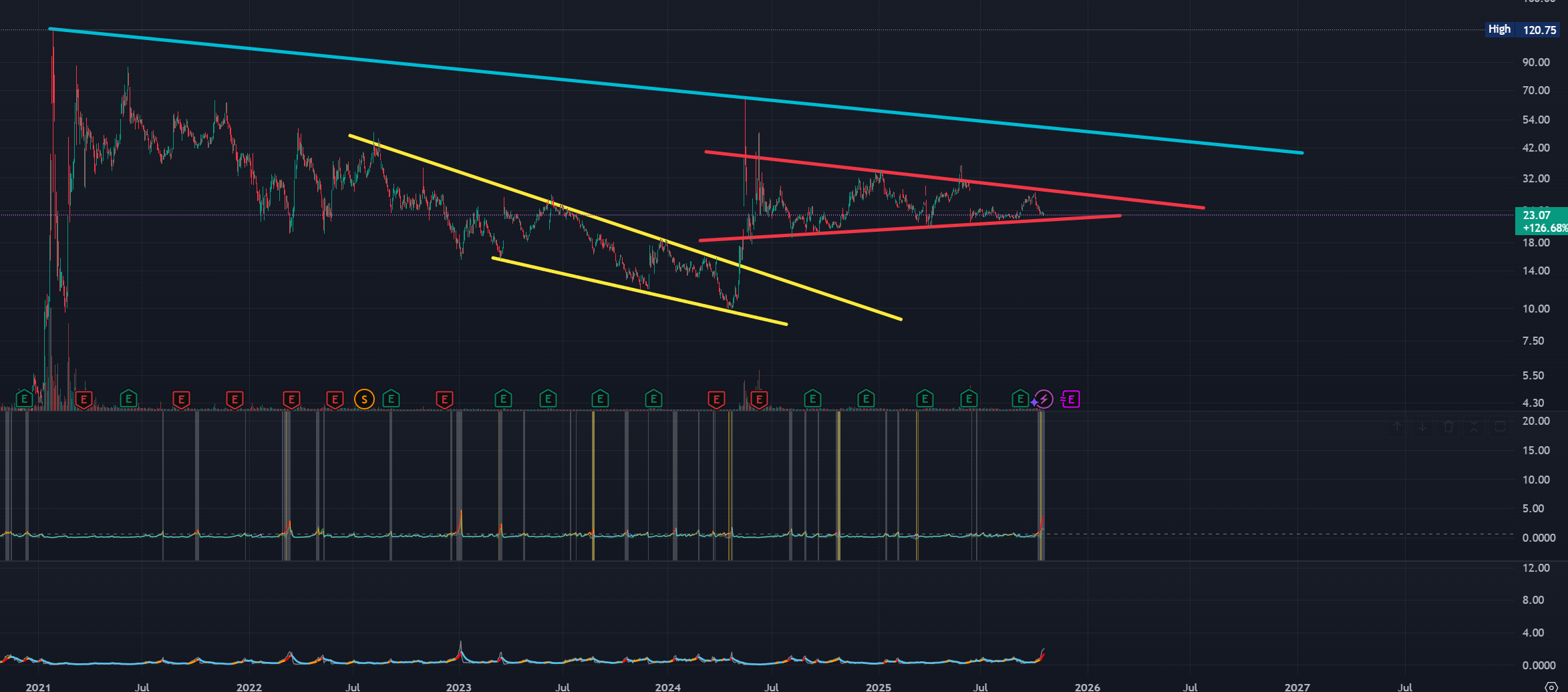The height and width of the screenshot is (692, 1568).
Task: Click the move pane up arrow icon
Action: (x=1397, y=427)
